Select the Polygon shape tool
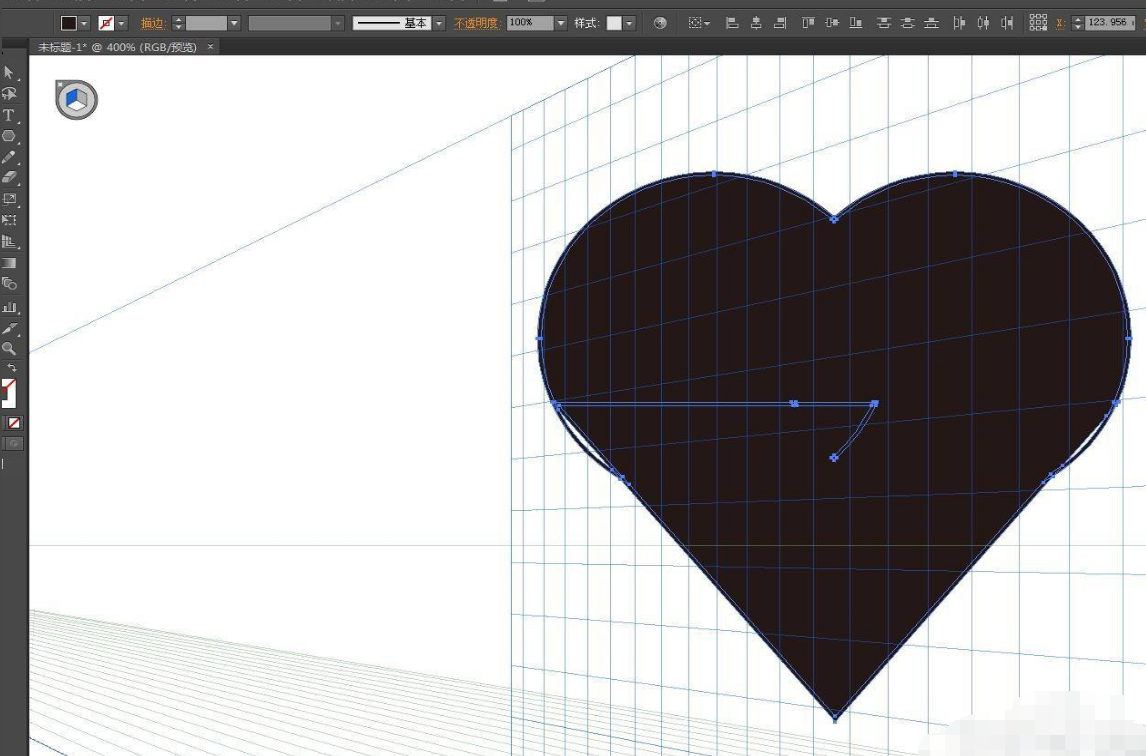This screenshot has width=1146, height=756. point(9,136)
